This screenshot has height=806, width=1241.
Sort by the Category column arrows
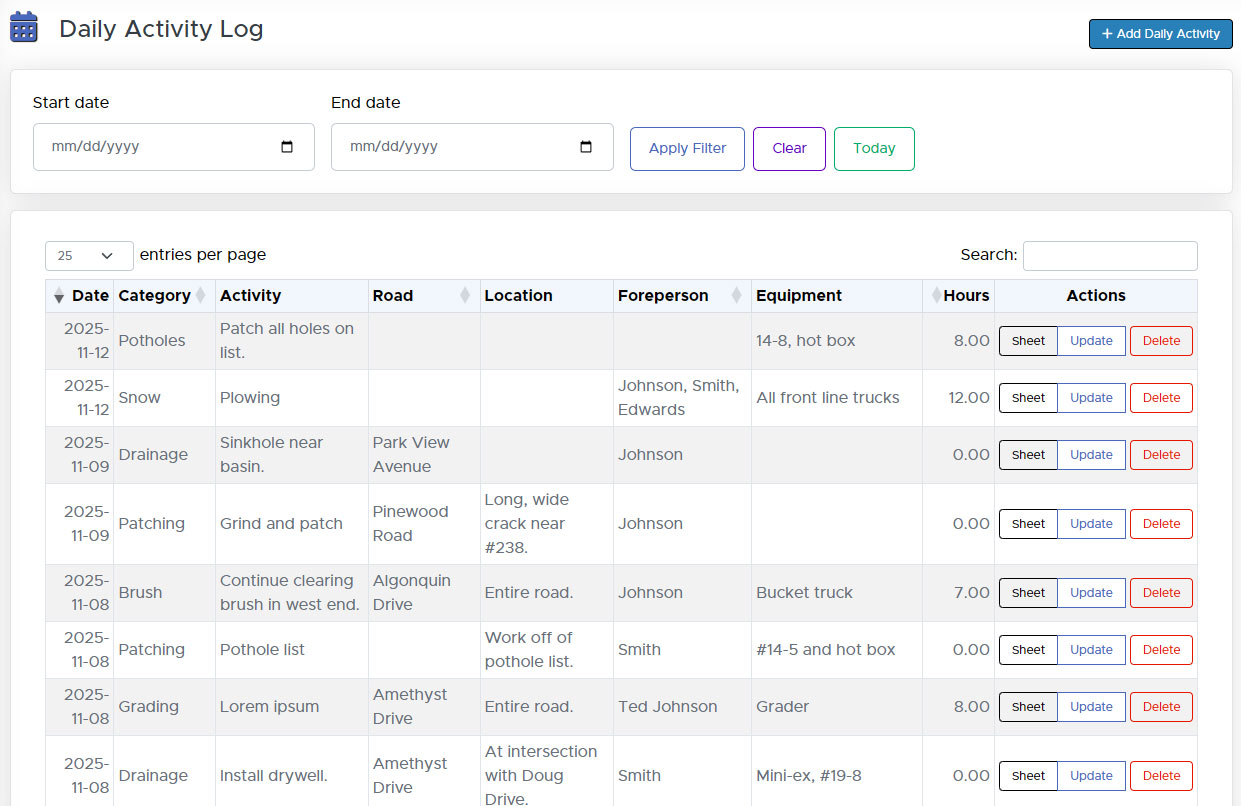coord(200,296)
